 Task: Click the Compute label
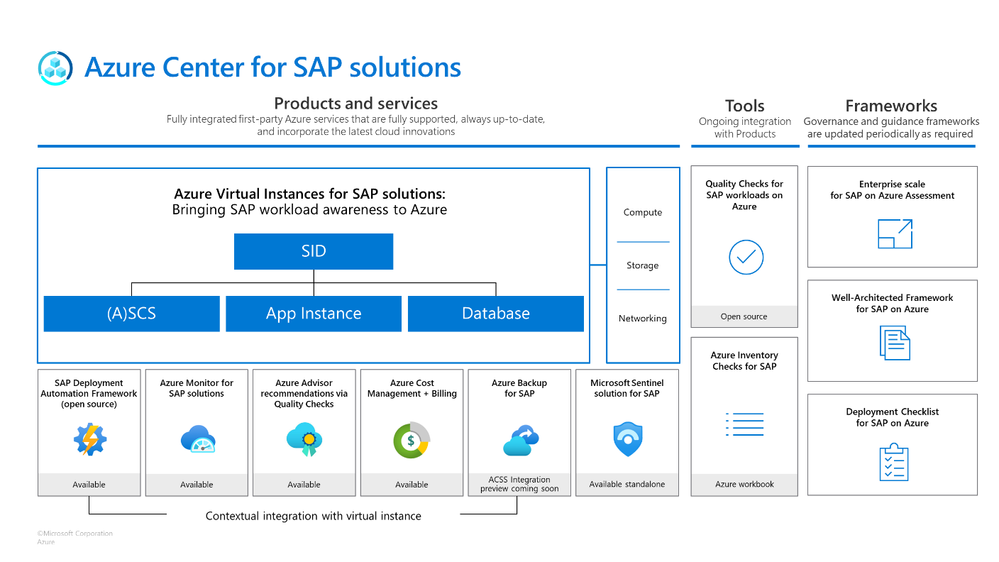(643, 212)
